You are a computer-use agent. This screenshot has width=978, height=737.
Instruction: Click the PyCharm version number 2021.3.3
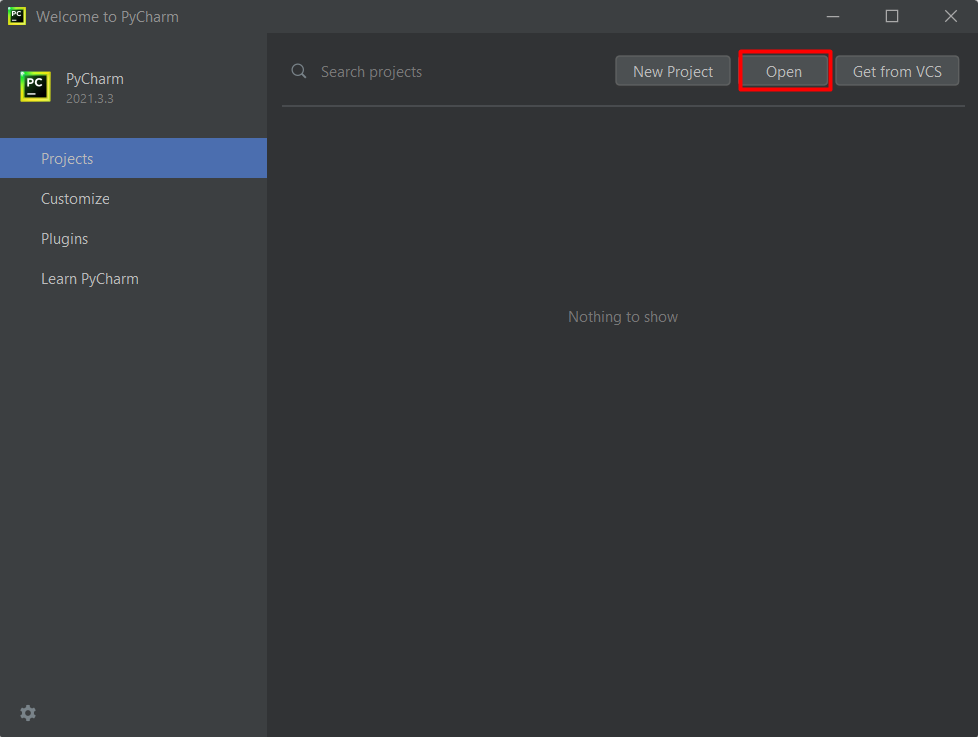(x=86, y=98)
